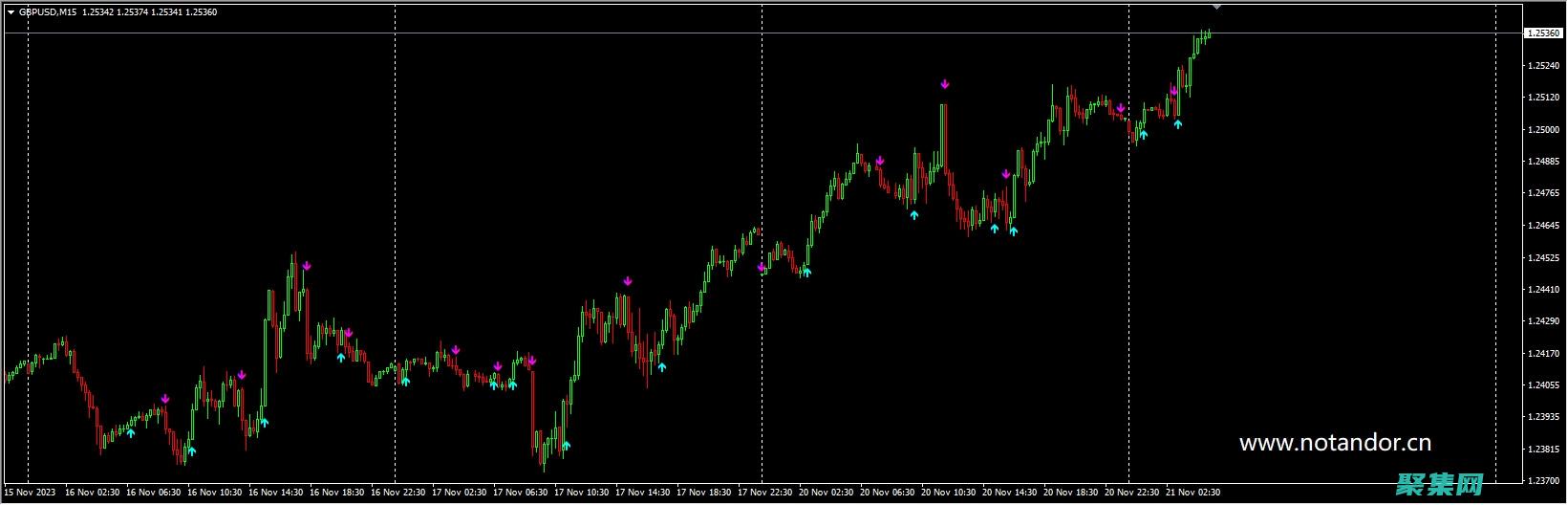1568x505 pixels.
Task: Click the 20 Nov 10:30 time axis label
Action: (x=948, y=493)
